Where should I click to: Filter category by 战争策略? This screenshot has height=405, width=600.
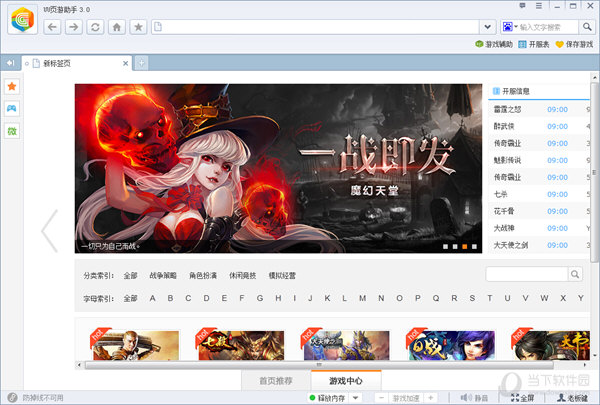tap(163, 276)
